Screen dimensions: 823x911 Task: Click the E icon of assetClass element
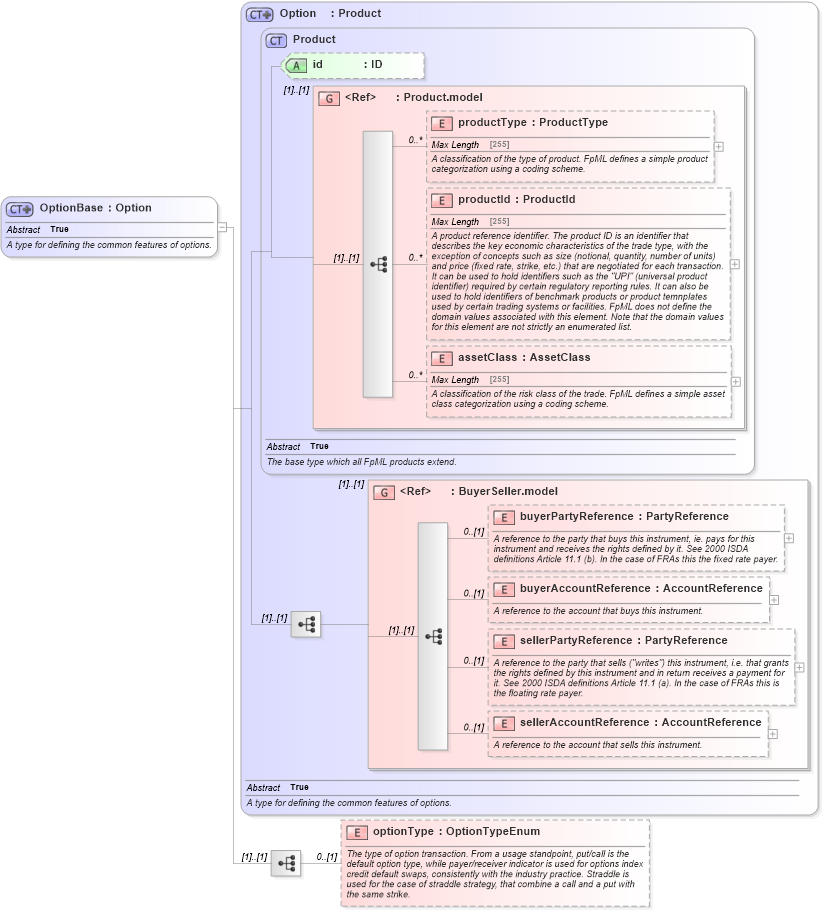coord(441,358)
